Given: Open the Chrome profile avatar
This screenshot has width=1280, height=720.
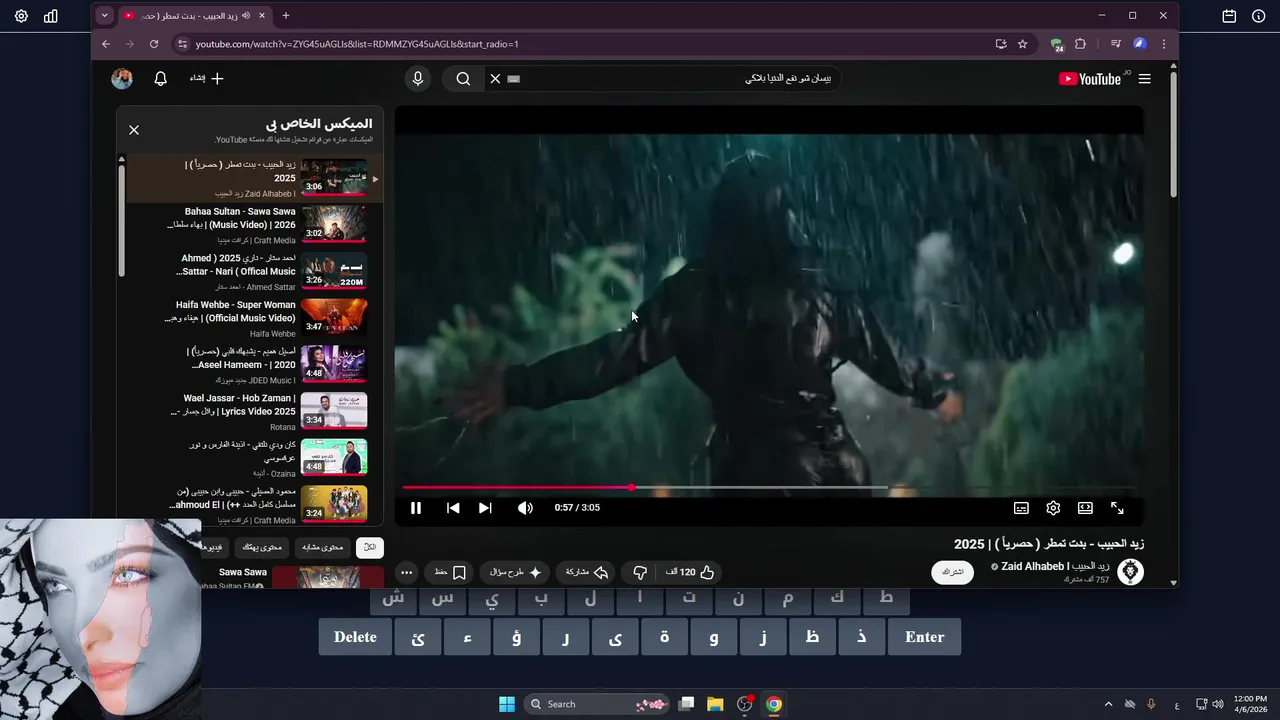Looking at the screenshot, I should tap(1140, 44).
